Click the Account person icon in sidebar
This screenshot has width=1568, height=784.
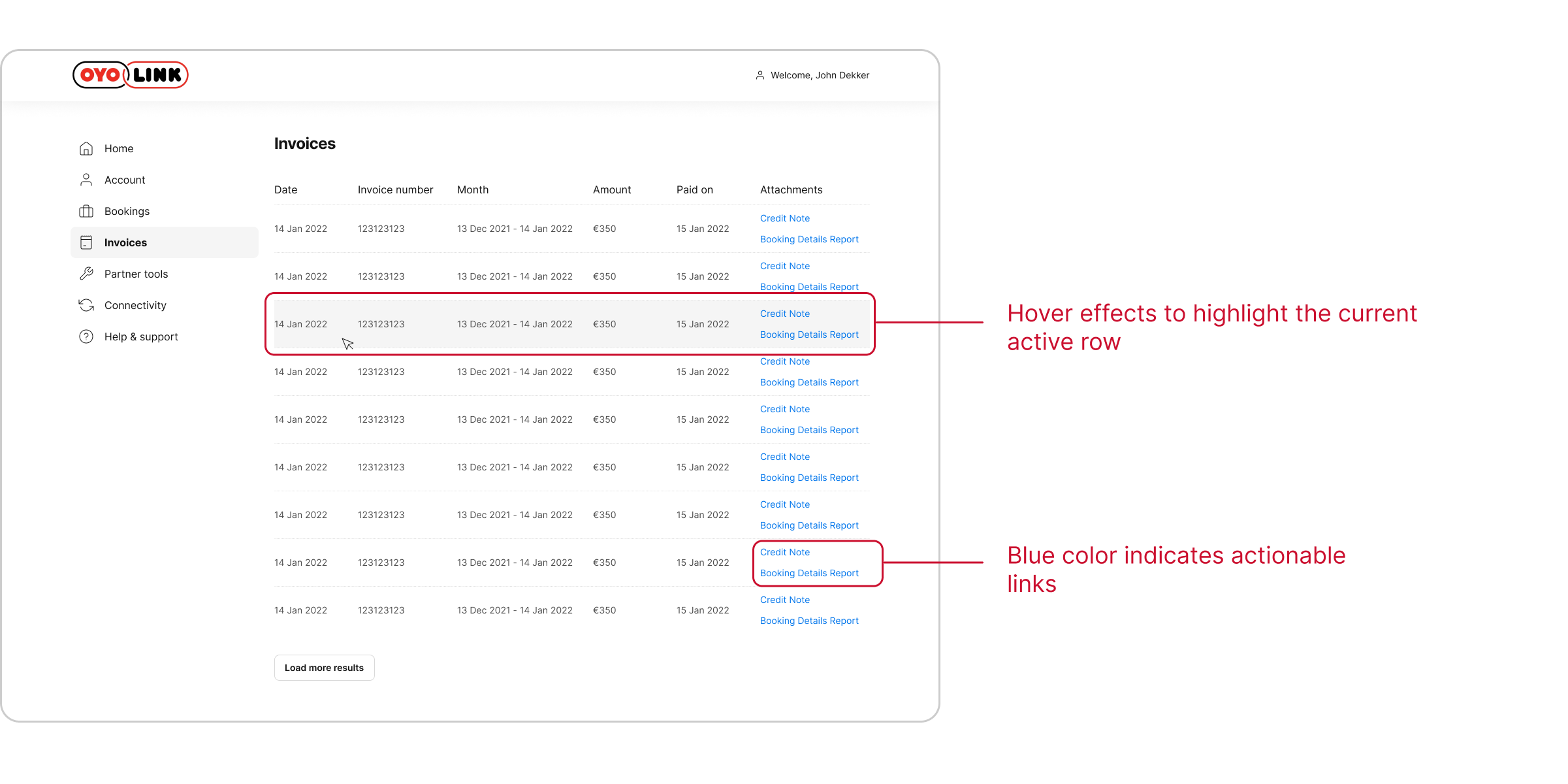(86, 180)
